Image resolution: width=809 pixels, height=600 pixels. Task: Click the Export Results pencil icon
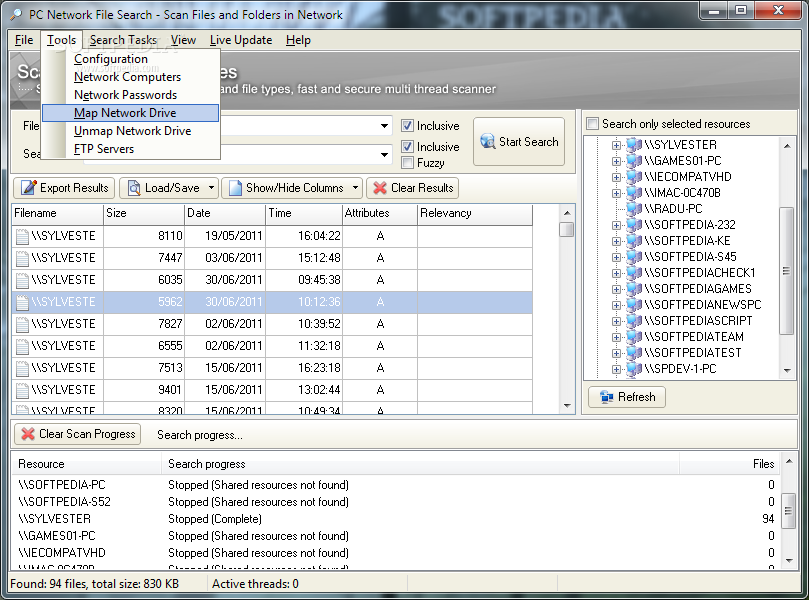pyautogui.click(x=29, y=188)
